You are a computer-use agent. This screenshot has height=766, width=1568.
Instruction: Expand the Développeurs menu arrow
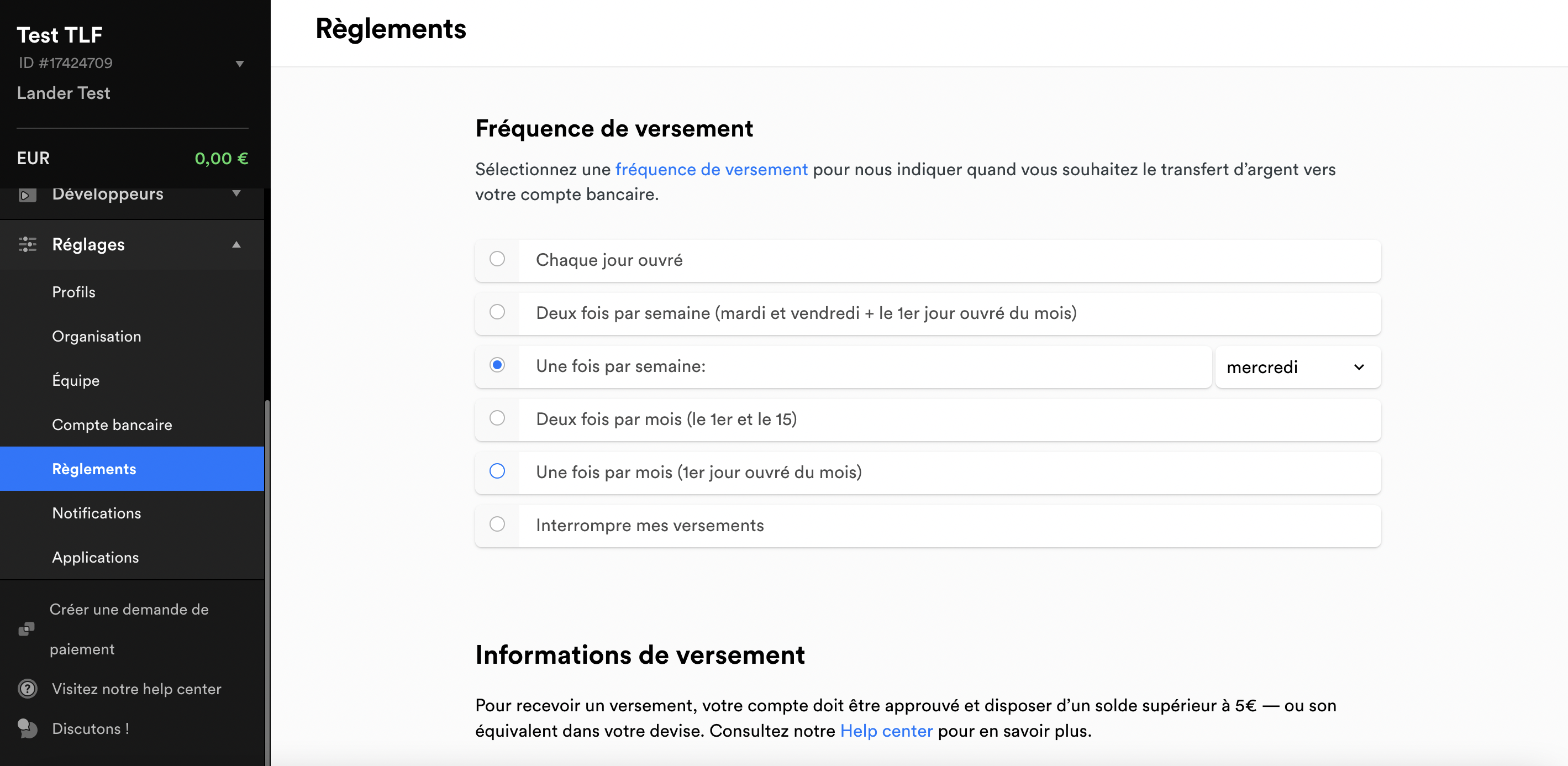pos(237,193)
